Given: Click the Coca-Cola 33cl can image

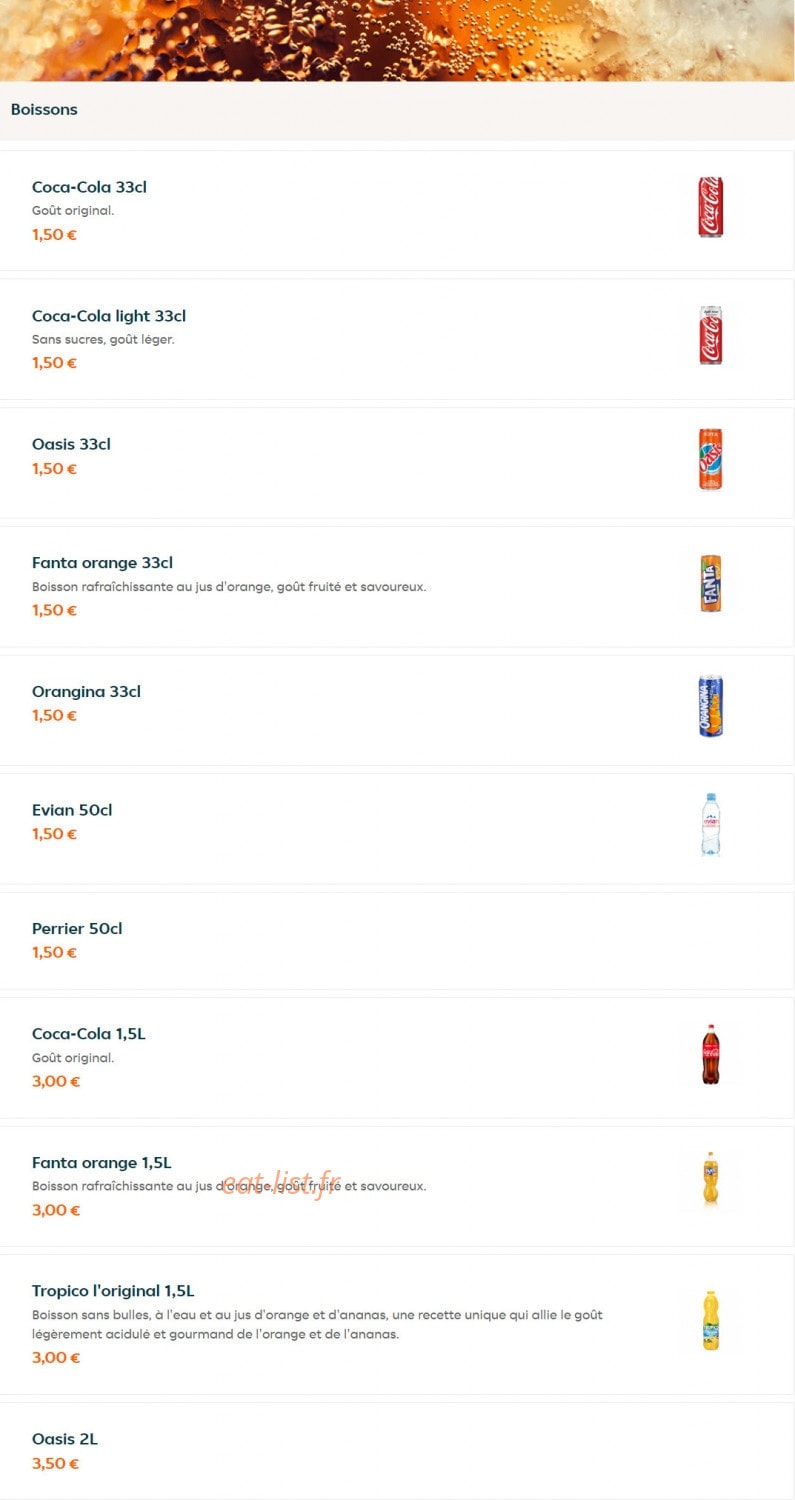Looking at the screenshot, I should (710, 207).
